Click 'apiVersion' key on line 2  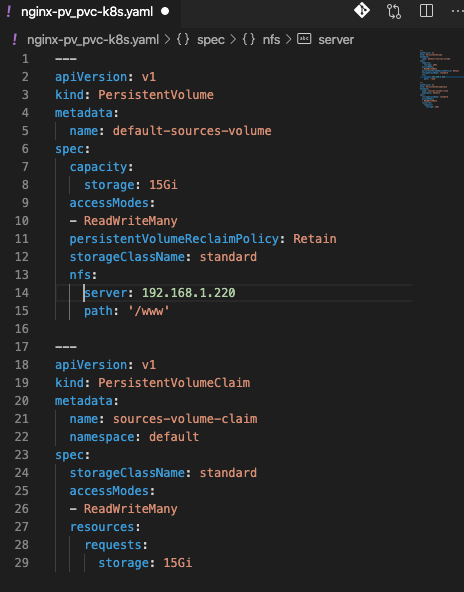tap(91, 77)
